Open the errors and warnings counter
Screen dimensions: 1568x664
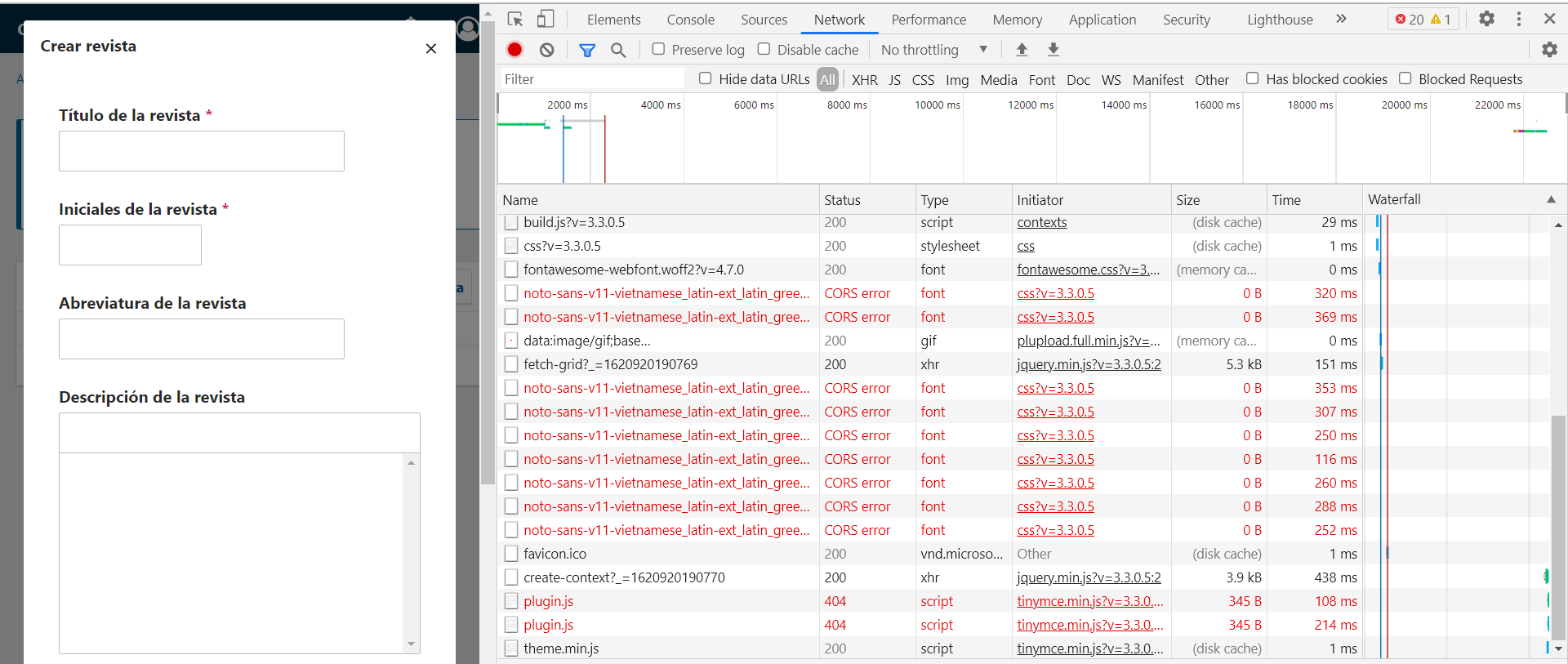pos(1423,19)
